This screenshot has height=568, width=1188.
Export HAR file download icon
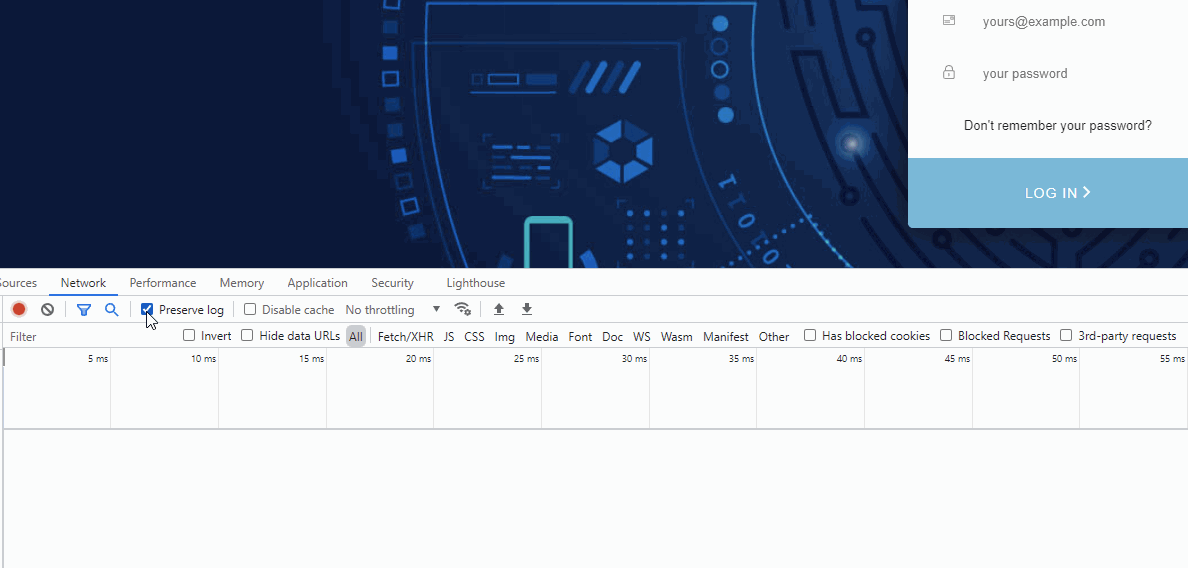click(x=527, y=309)
